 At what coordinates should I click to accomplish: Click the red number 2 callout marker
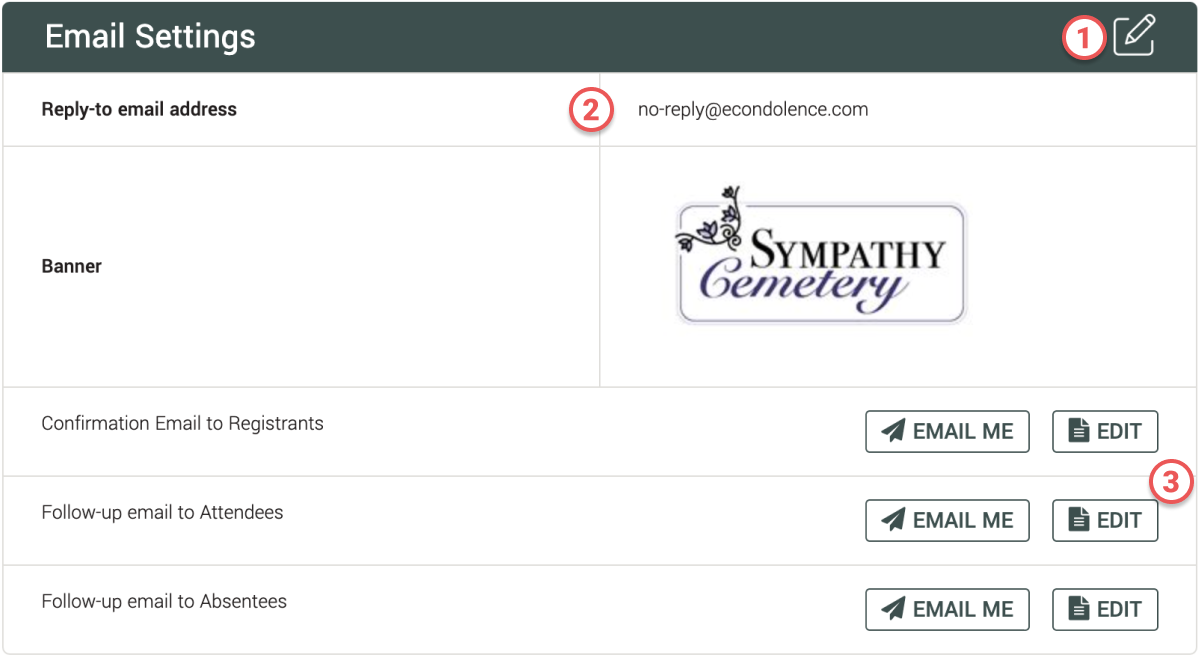590,110
